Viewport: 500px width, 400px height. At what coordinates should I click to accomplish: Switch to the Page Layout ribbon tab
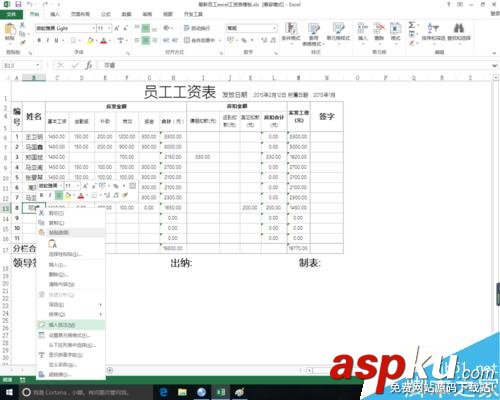point(80,14)
